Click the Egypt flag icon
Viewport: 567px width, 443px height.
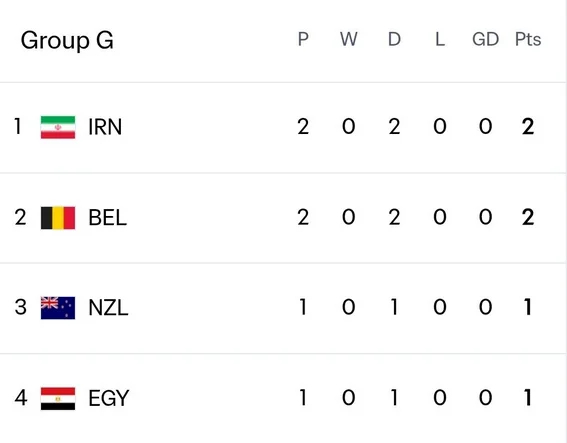58,398
